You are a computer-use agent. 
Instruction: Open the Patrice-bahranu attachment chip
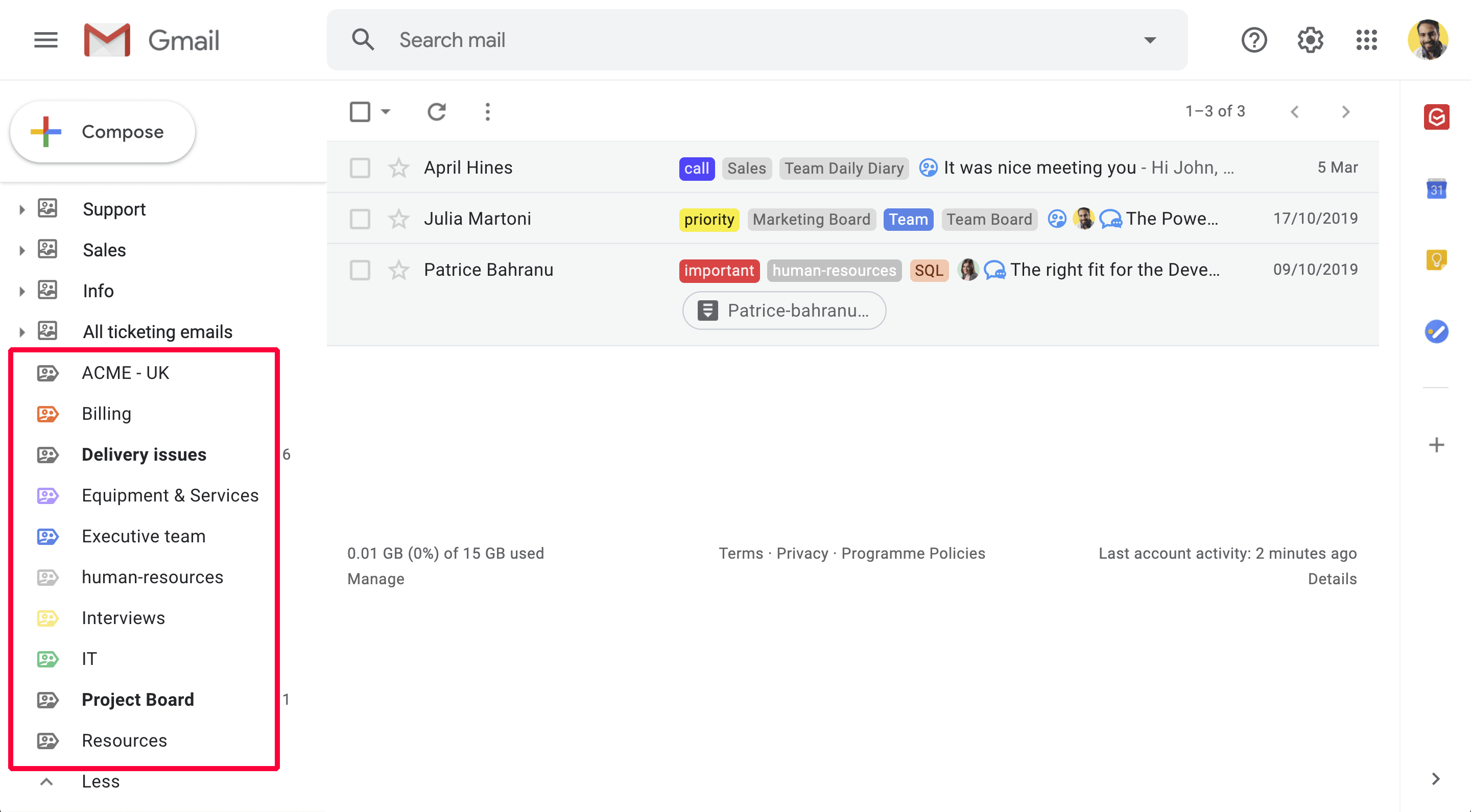pyautogui.click(x=784, y=311)
